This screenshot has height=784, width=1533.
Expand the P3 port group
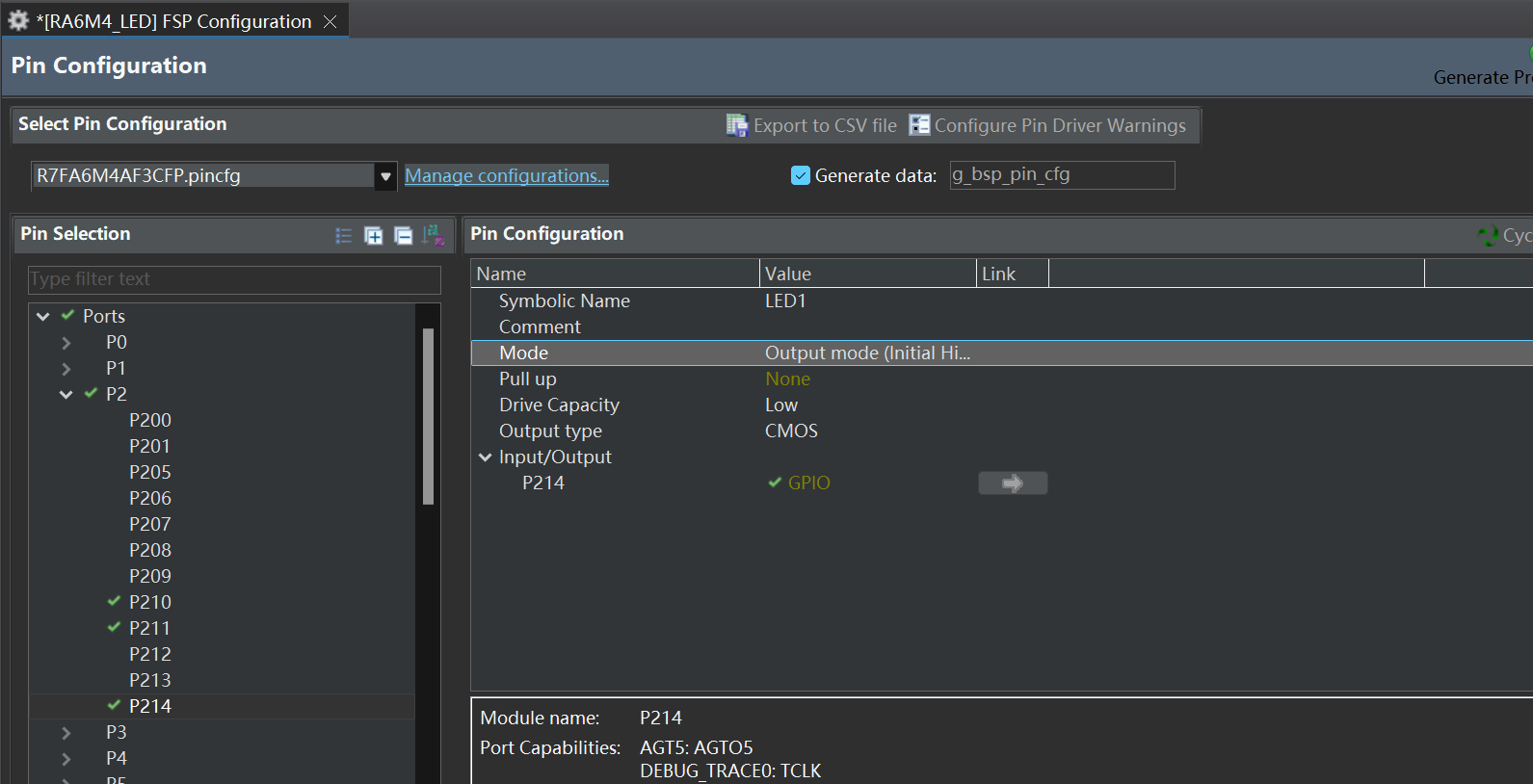66,732
